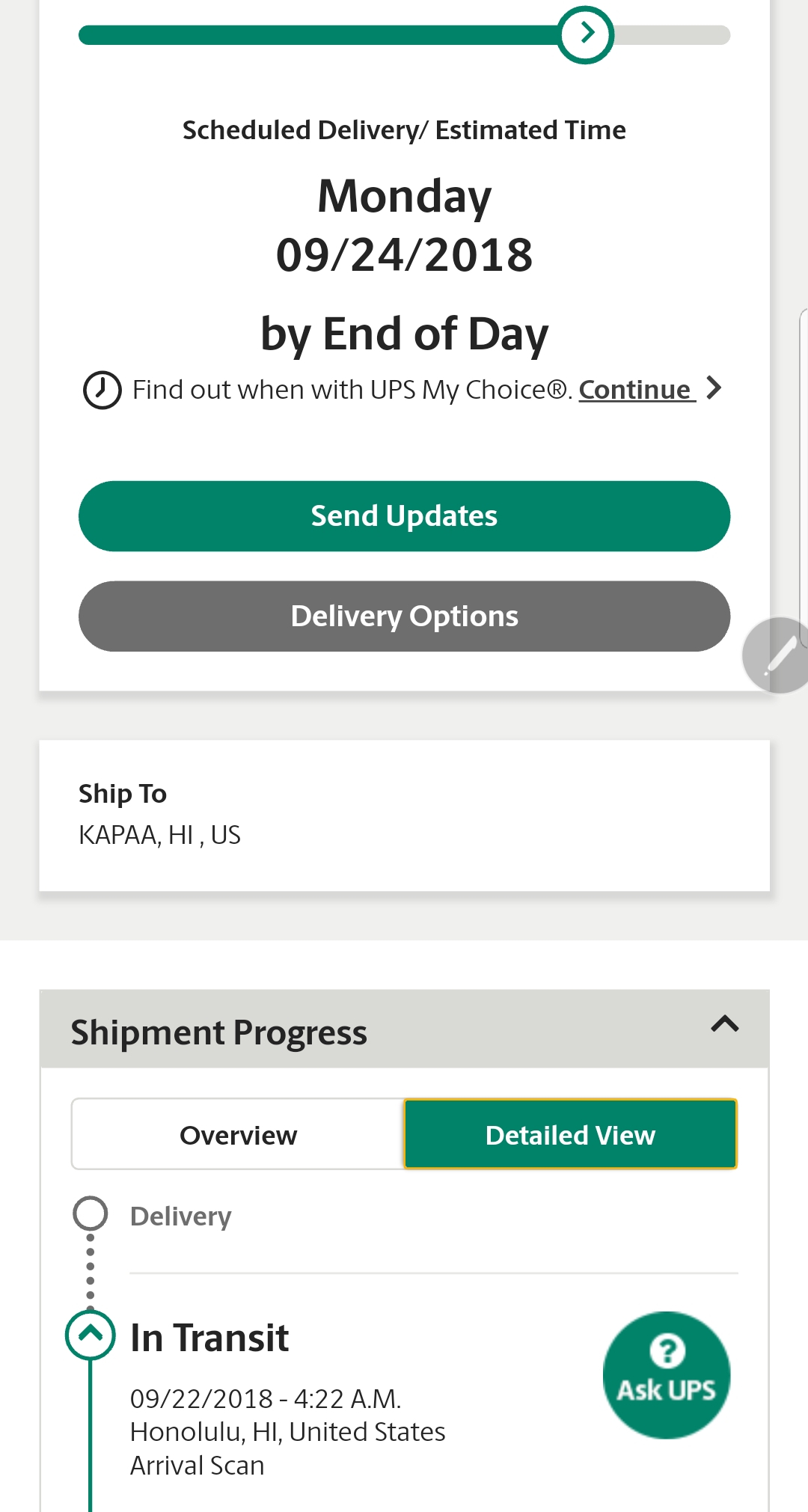Click the clock icon beside UPS My Choice
Viewport: 808px width, 1512px height.
coord(102,391)
